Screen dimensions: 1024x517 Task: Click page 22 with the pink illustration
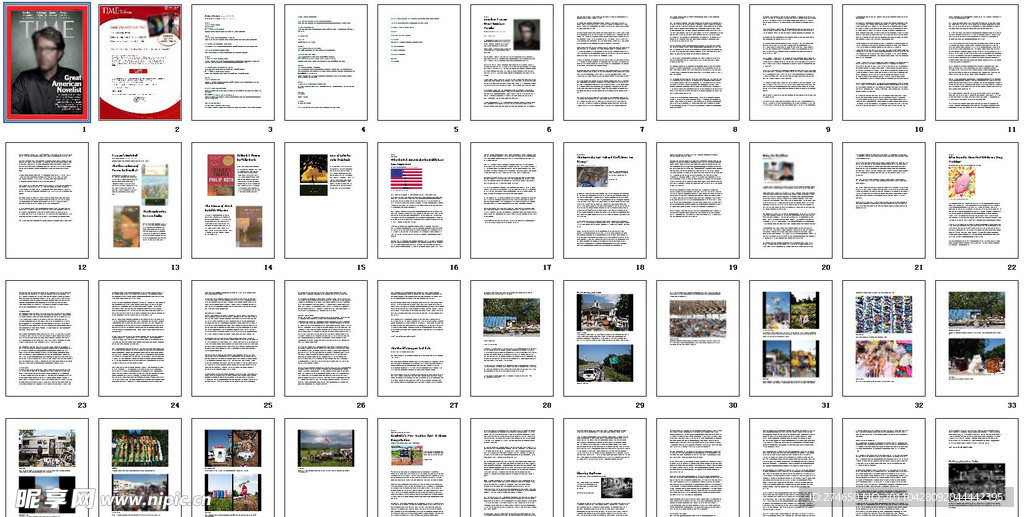pyautogui.click(x=976, y=200)
